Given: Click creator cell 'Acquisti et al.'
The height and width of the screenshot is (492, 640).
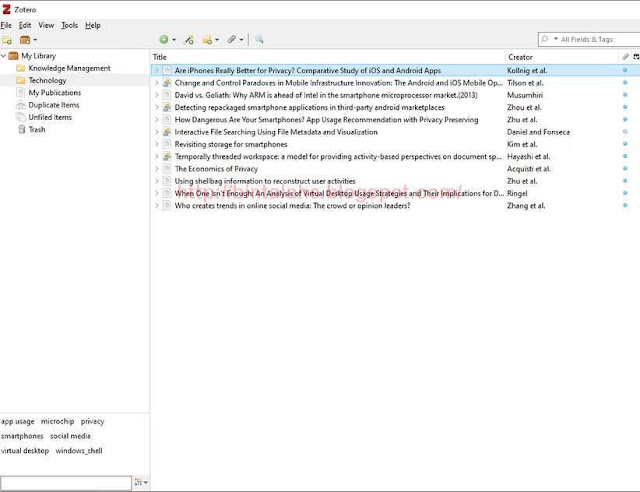Looking at the screenshot, I should (529, 169).
